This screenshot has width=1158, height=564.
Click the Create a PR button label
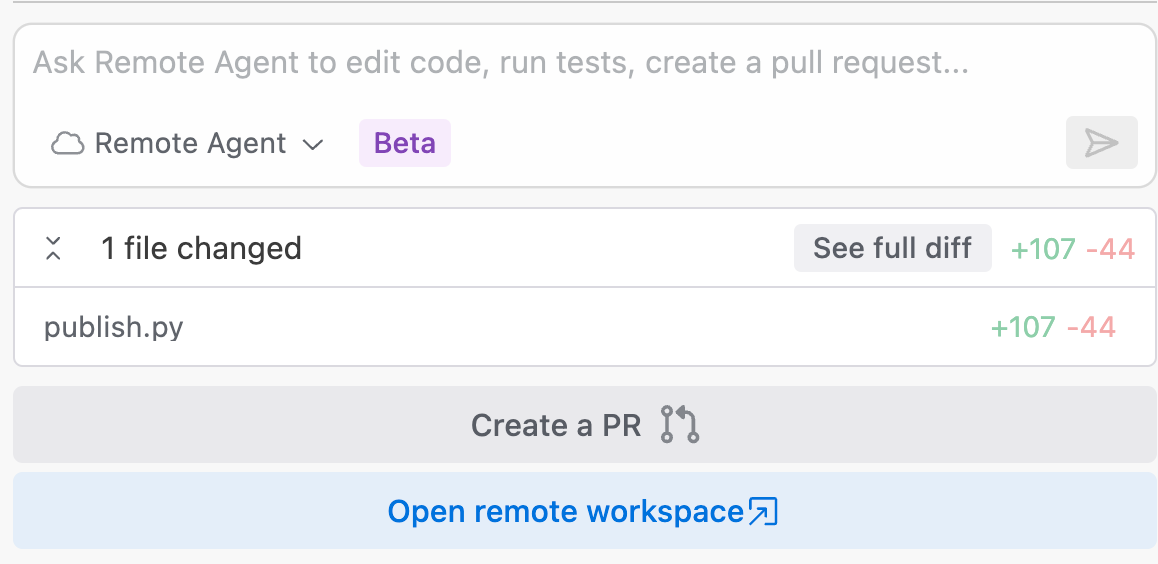[x=555, y=425]
